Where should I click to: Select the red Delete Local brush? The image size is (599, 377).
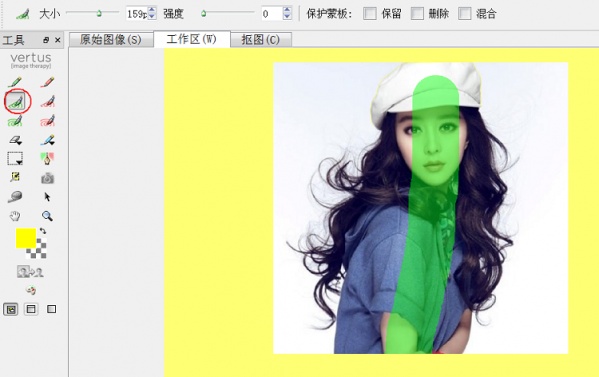47,102
